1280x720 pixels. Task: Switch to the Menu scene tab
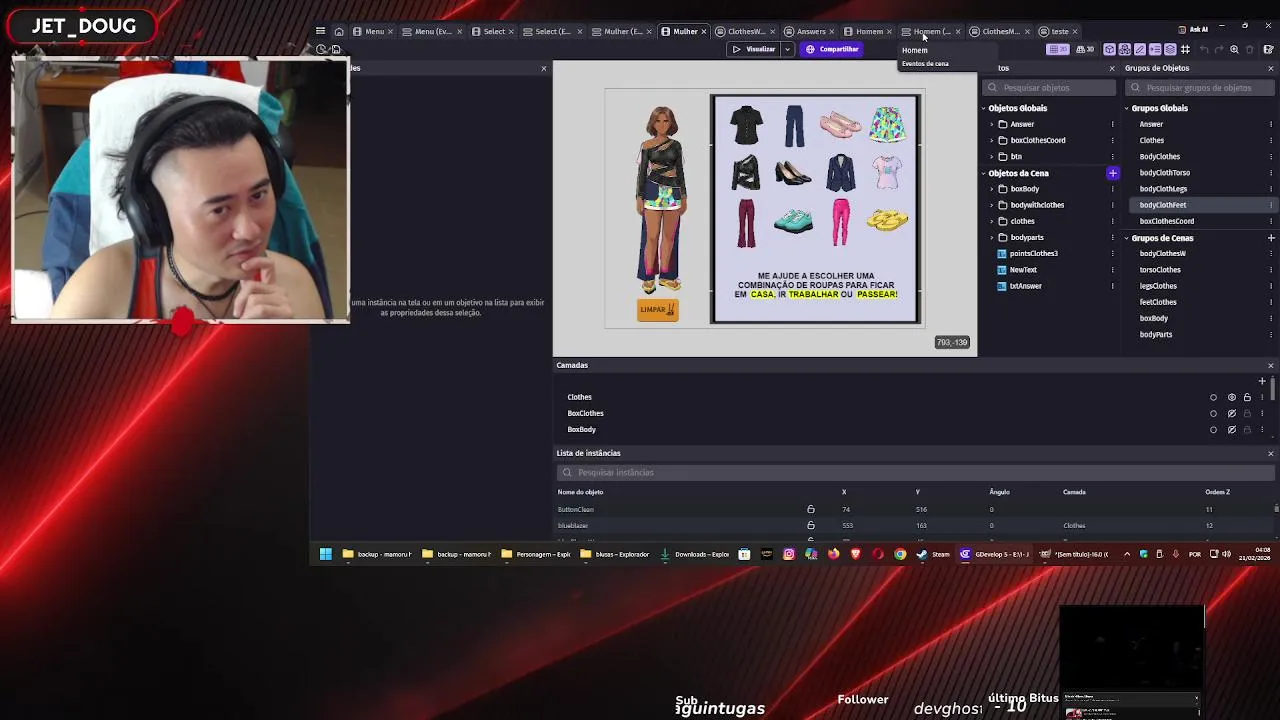(x=374, y=31)
